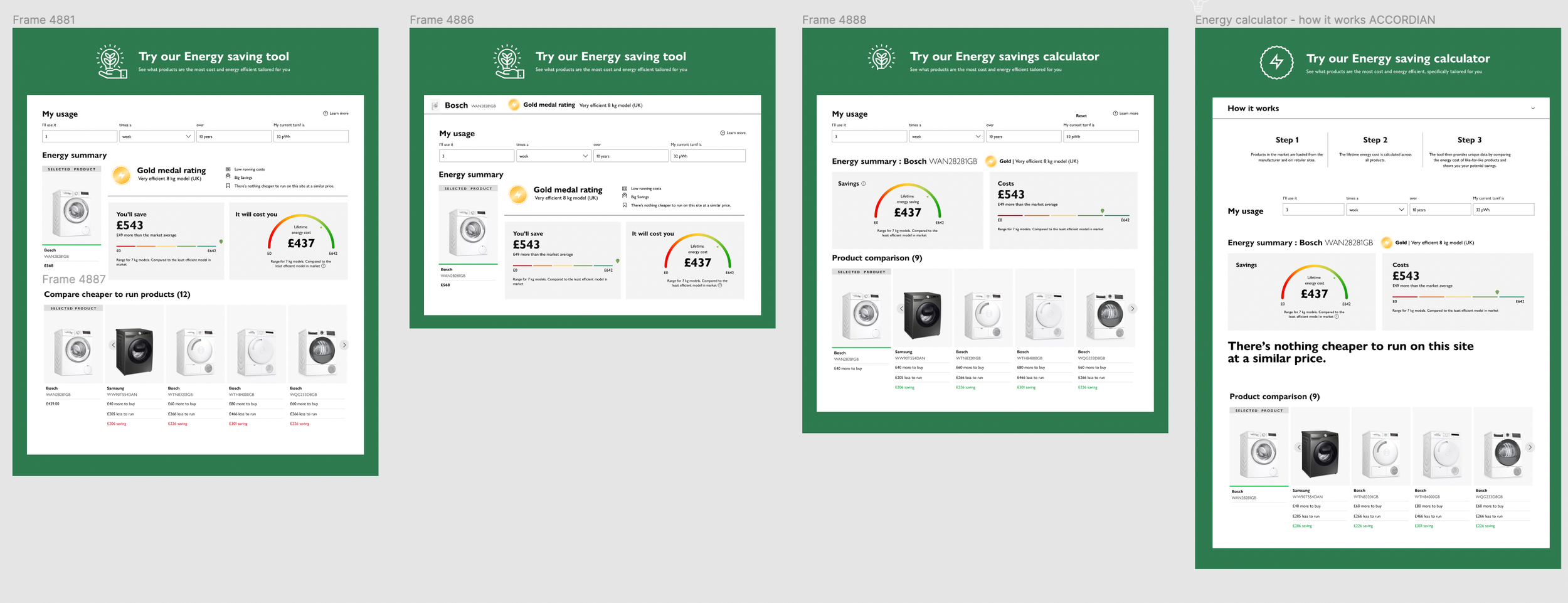The height and width of the screenshot is (603, 1568).
Task: Click info icon next to Savings in Frame 4888
Action: 864,184
